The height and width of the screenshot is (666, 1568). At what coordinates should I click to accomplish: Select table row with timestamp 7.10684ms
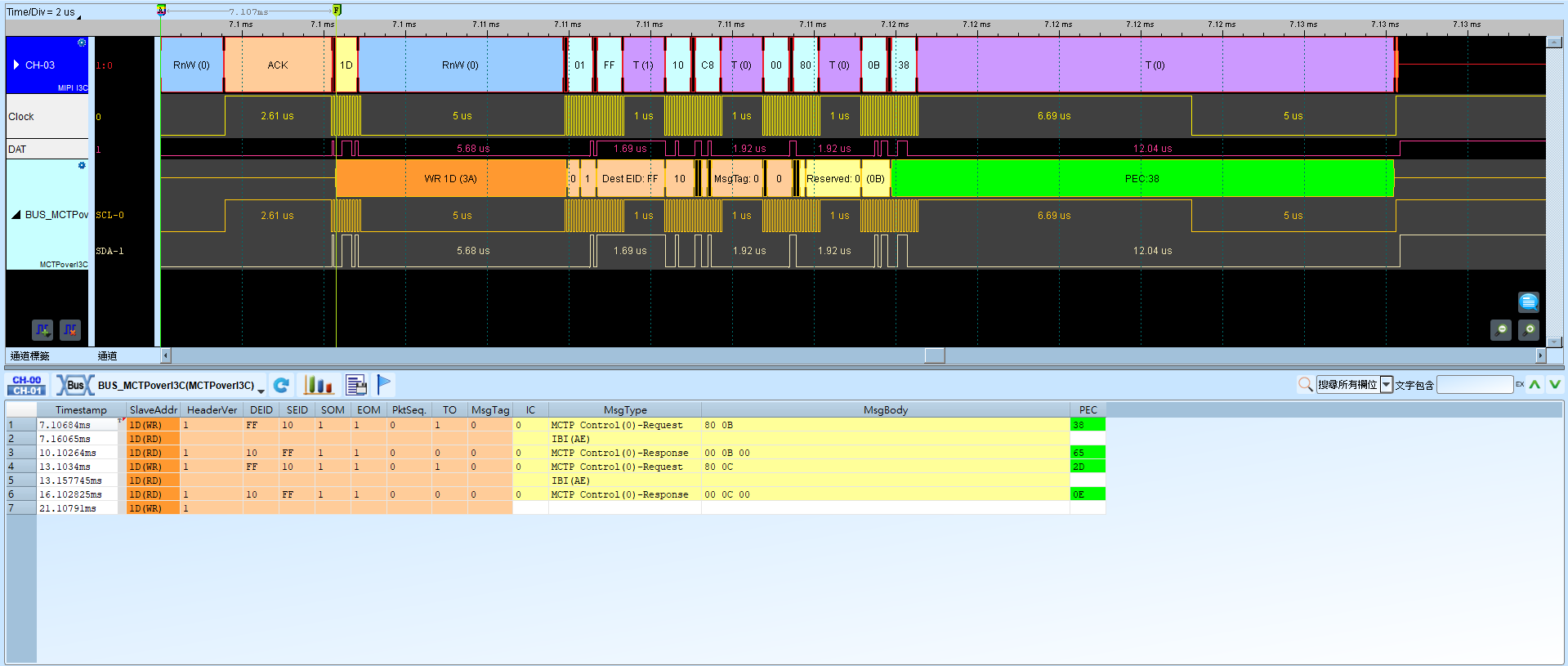[x=556, y=425]
